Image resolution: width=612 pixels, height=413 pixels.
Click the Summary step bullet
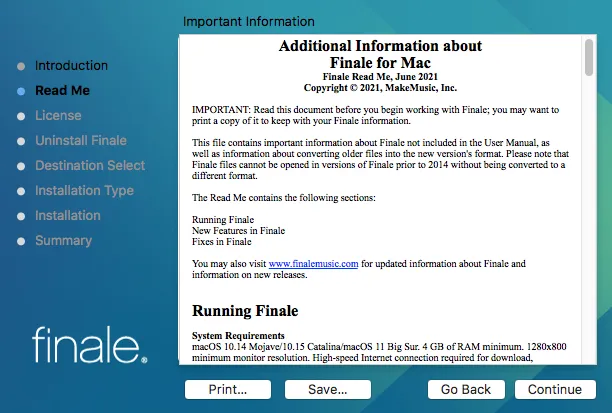(x=21, y=241)
